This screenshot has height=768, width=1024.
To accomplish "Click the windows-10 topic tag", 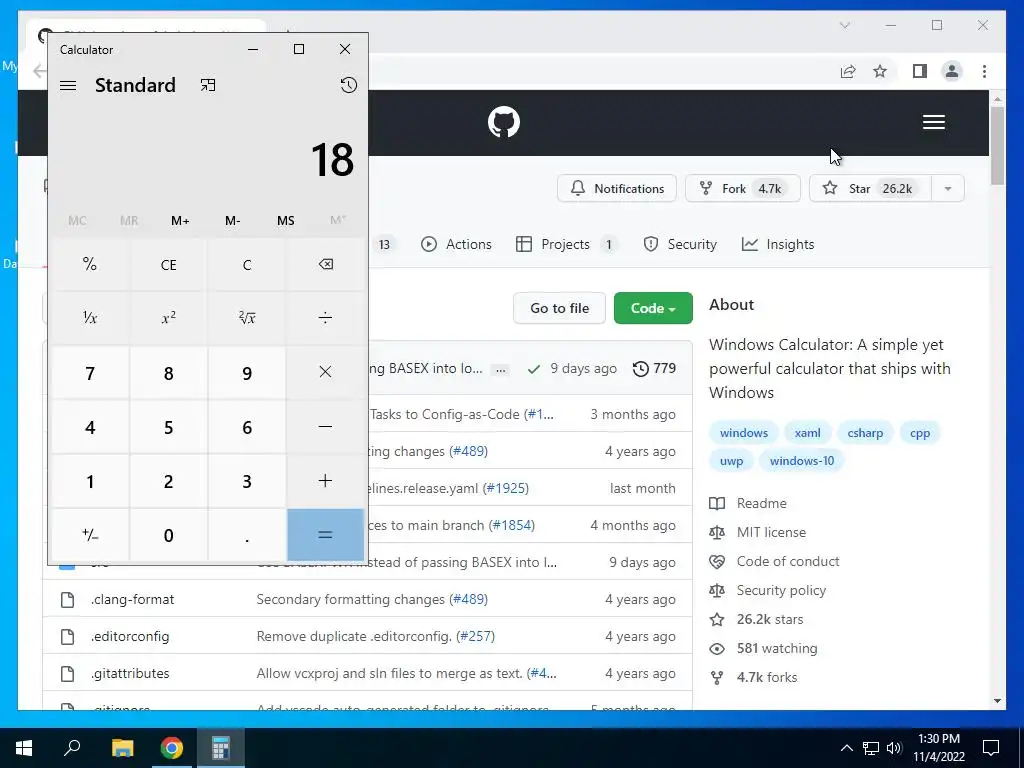I will 802,461.
